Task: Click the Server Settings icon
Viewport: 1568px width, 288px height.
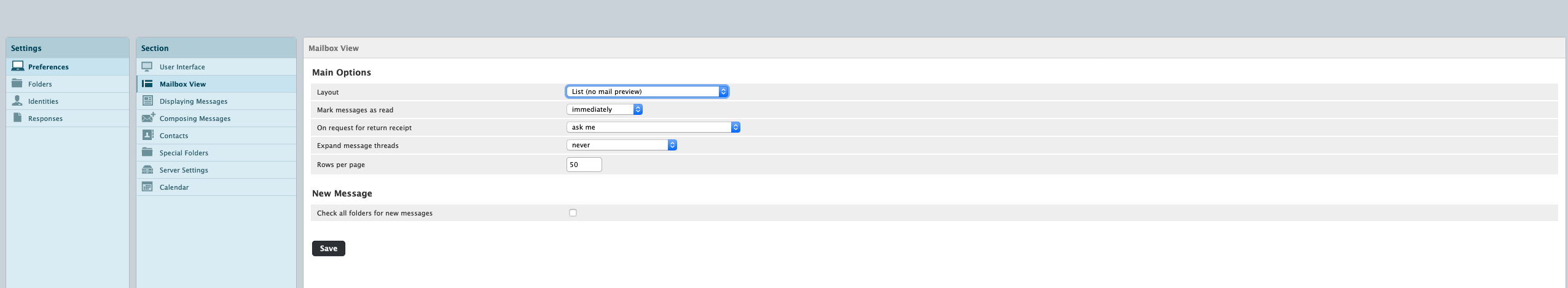Action: [147, 169]
